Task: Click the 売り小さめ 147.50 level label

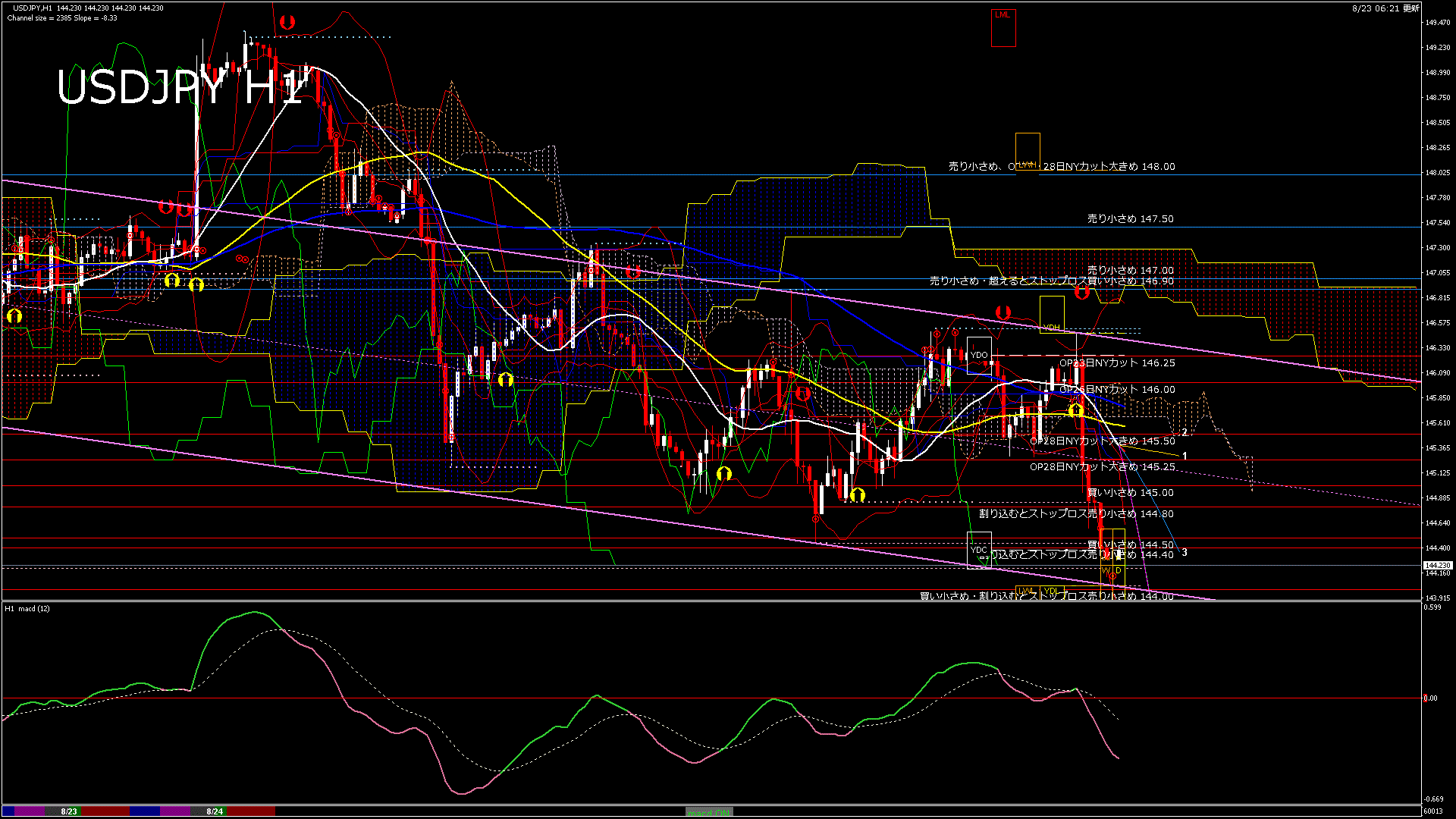Action: point(1130,218)
